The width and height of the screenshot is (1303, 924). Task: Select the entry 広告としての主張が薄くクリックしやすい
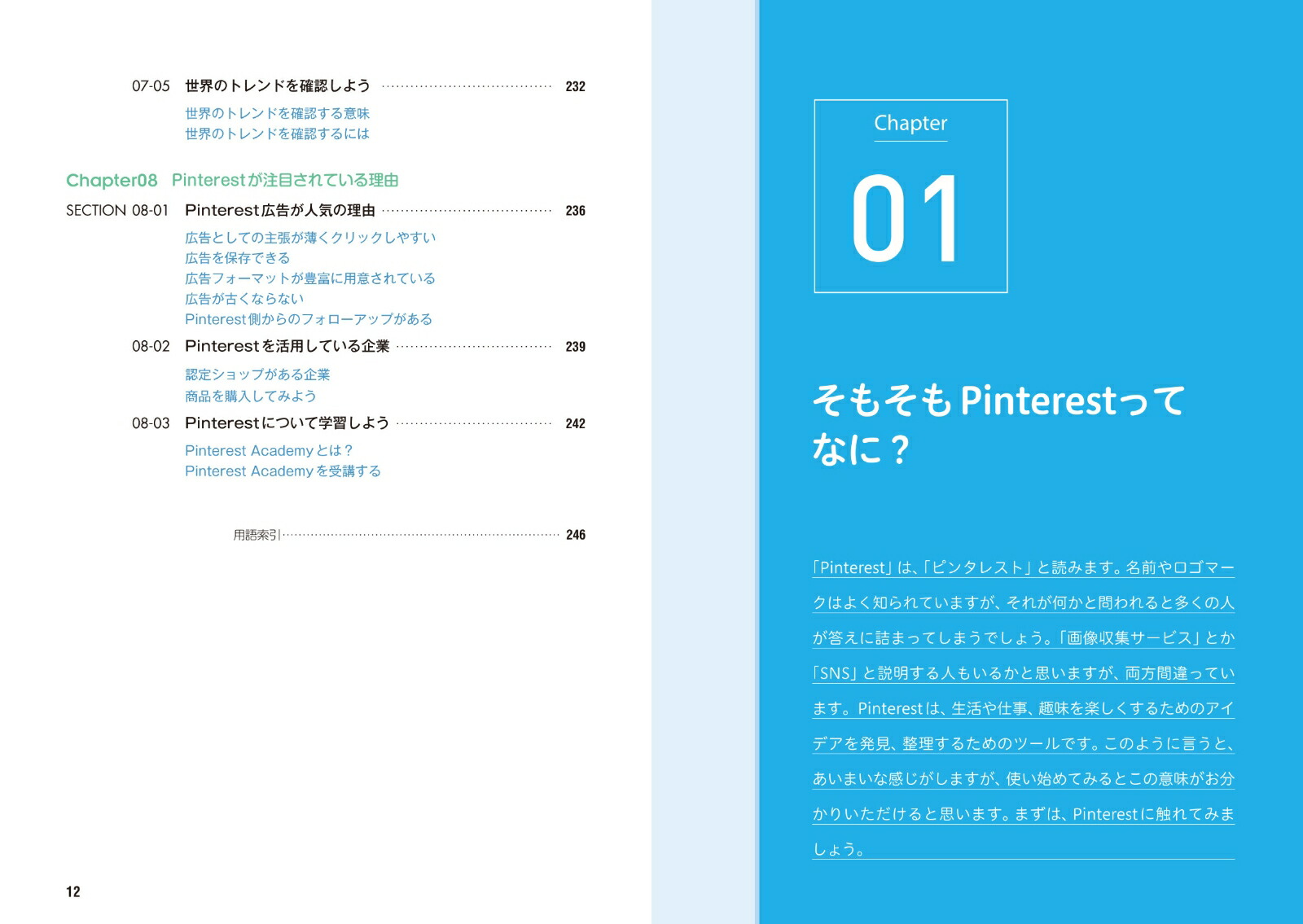click(309, 238)
